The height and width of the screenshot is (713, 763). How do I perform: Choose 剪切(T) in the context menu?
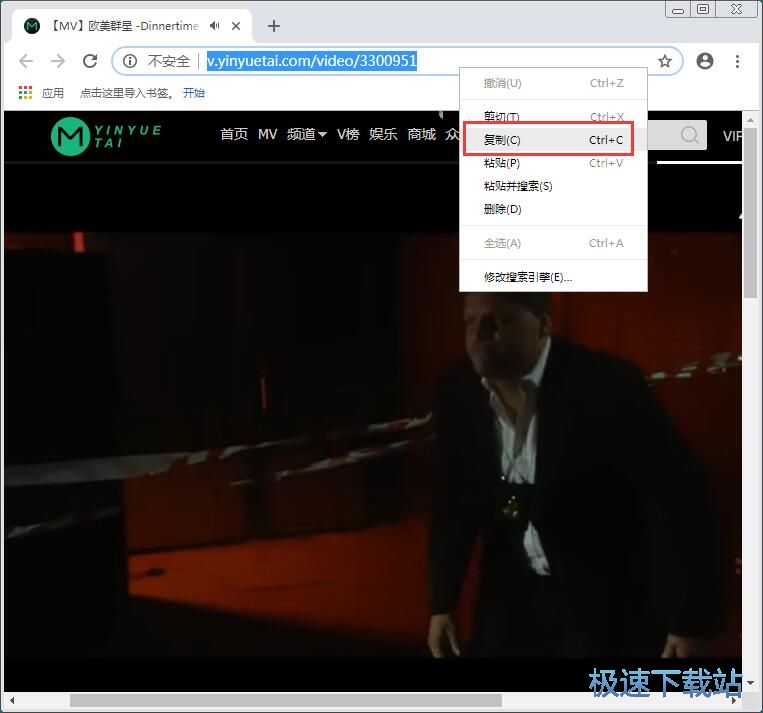coord(553,117)
